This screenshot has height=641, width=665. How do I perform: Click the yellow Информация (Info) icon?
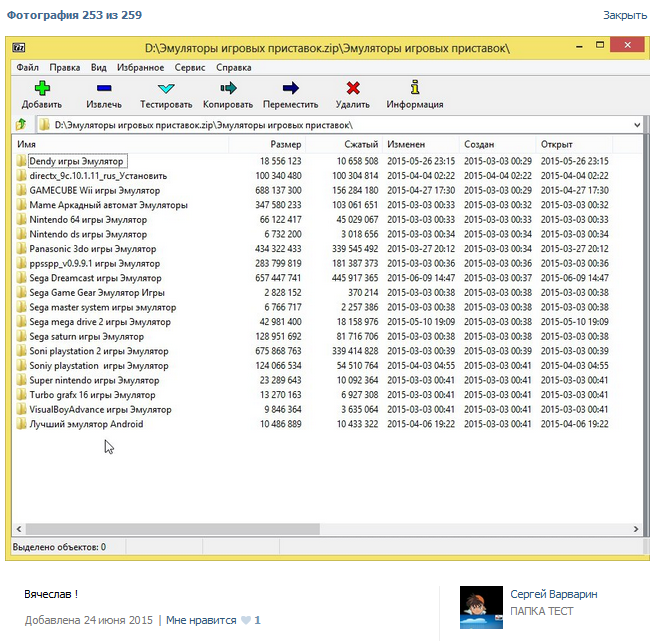tap(415, 87)
